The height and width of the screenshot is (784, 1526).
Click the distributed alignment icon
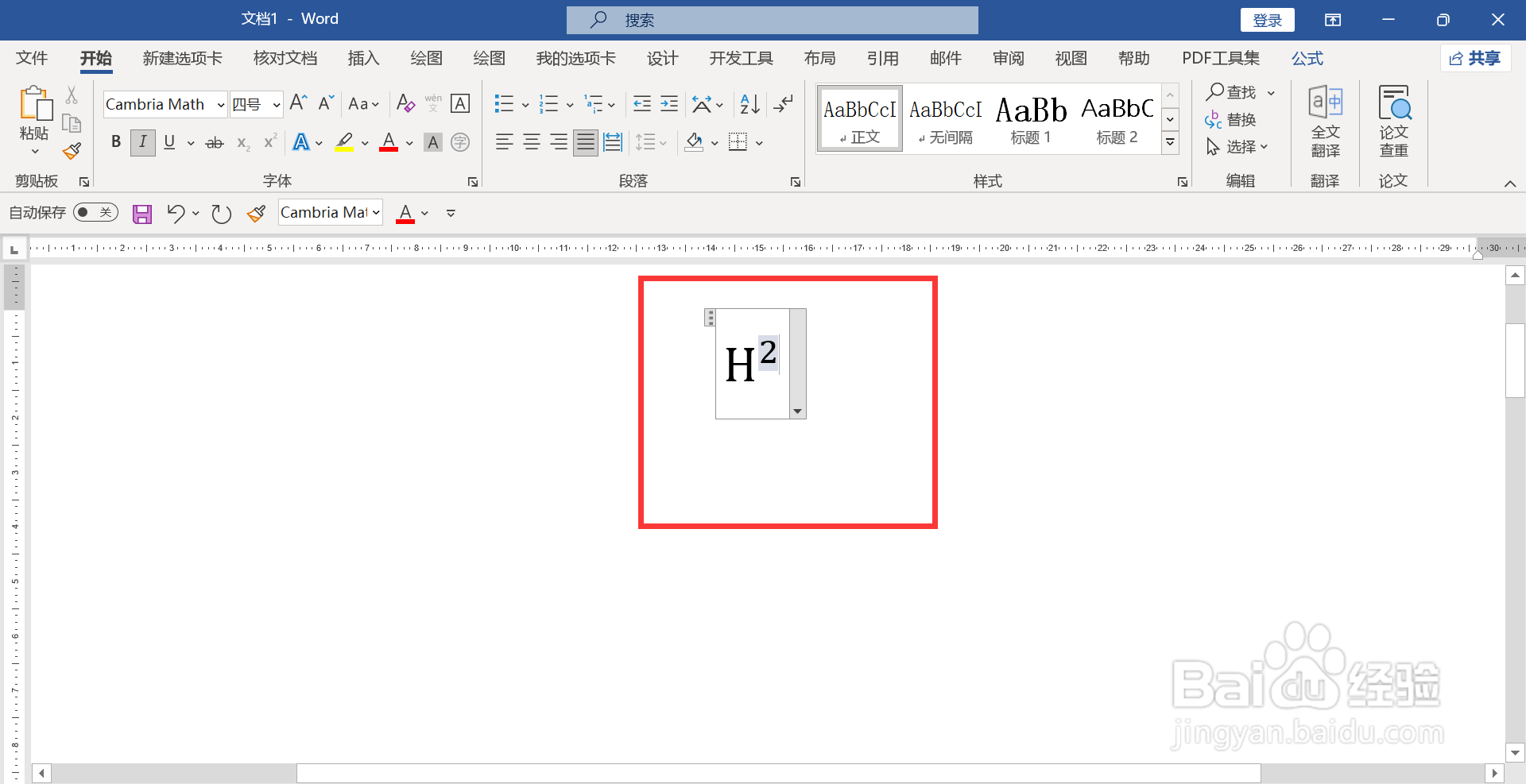pyautogui.click(x=613, y=142)
